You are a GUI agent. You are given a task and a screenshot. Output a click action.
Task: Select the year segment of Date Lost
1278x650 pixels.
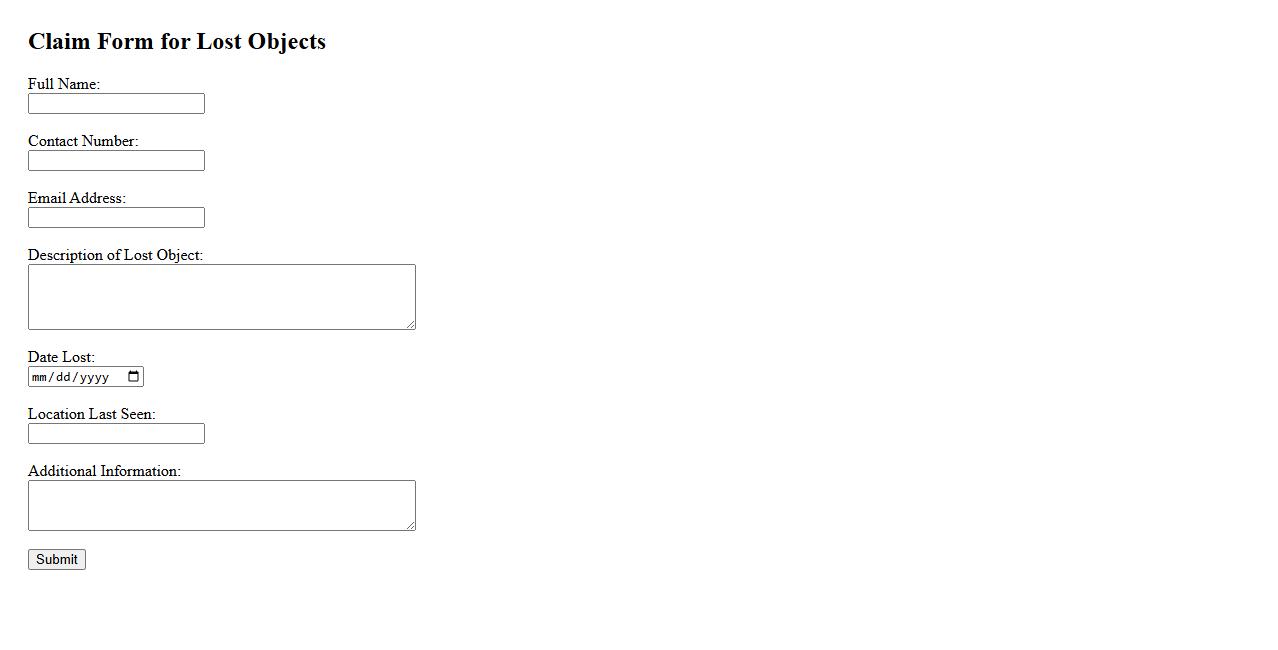point(94,377)
